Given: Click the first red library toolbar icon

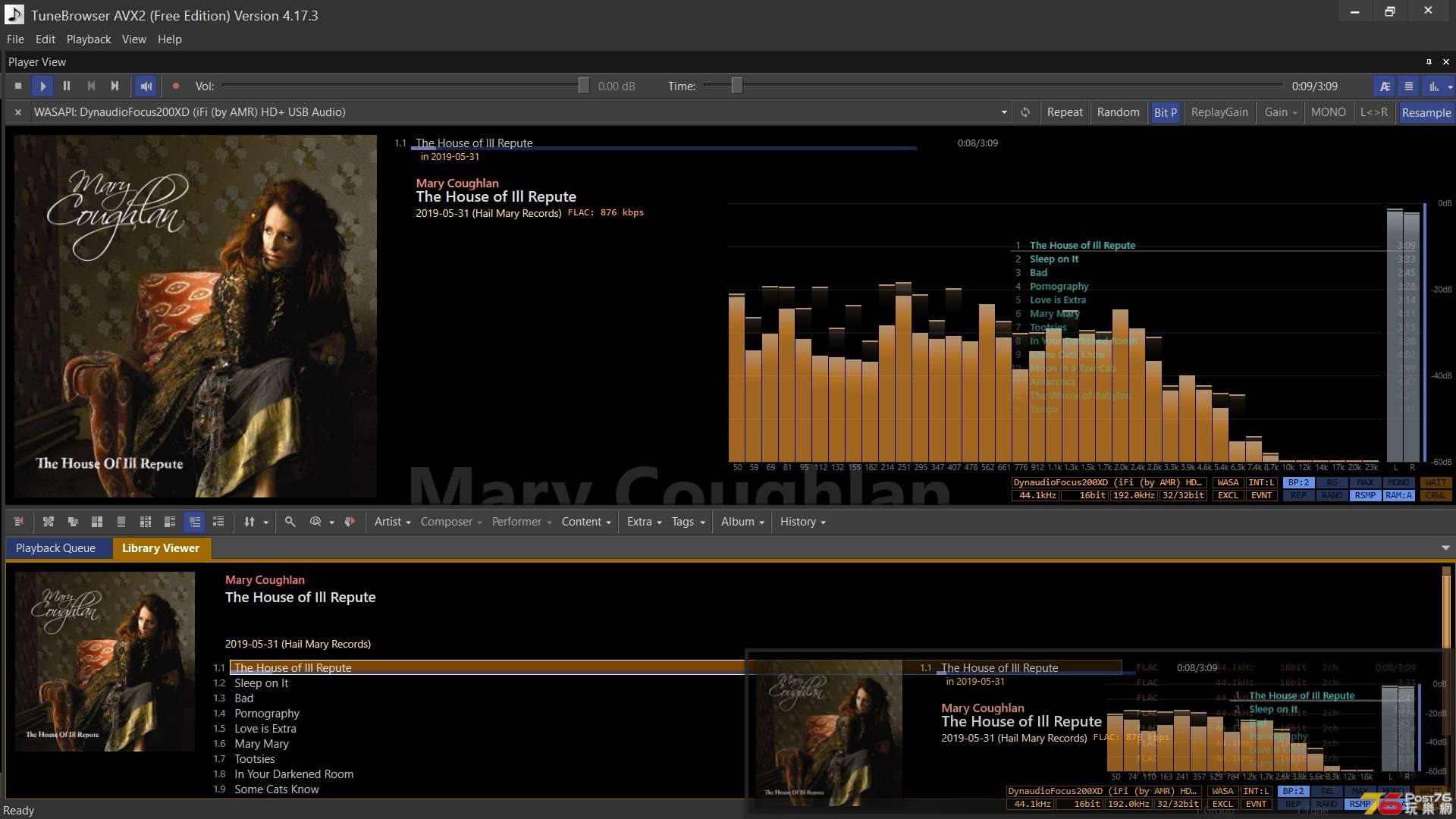Looking at the screenshot, I should coord(19,522).
